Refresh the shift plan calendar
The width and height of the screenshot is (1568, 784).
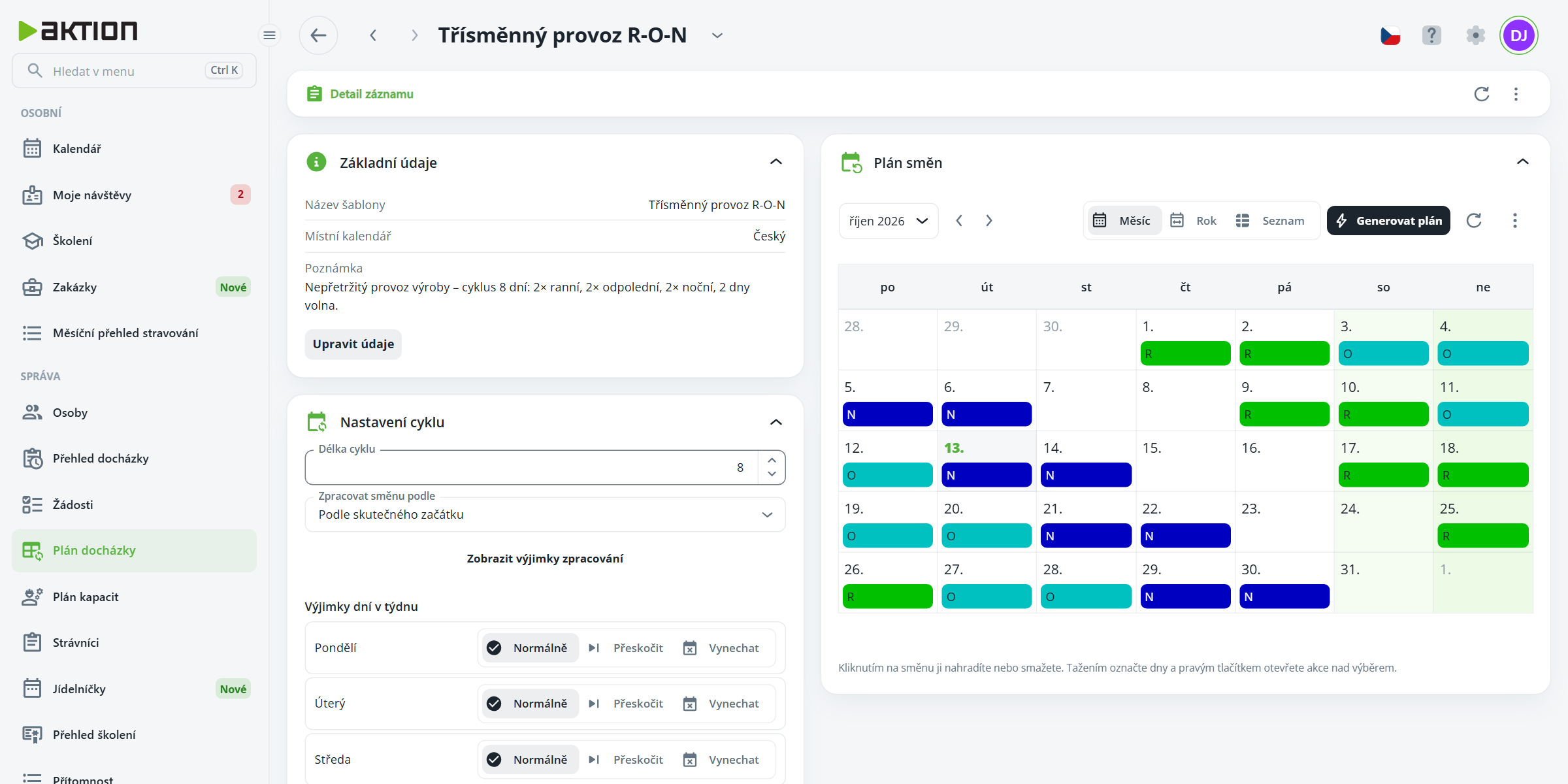(1474, 221)
